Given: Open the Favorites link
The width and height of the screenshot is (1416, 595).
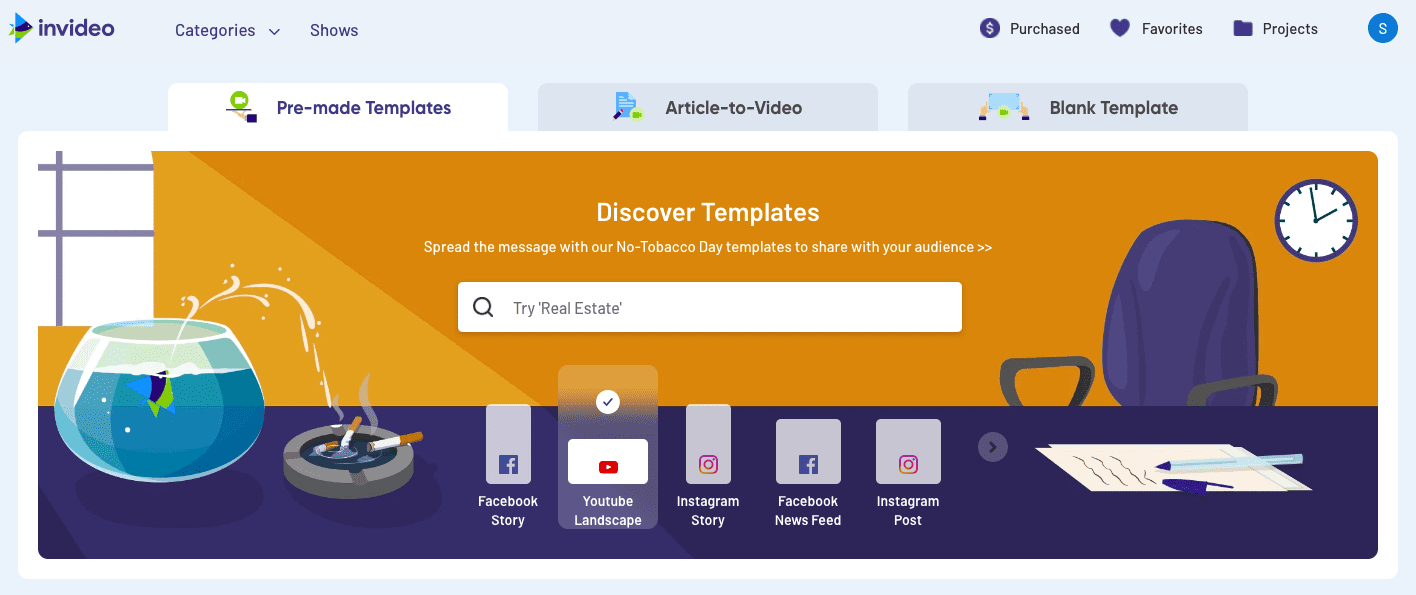Looking at the screenshot, I should (x=1156, y=28).
